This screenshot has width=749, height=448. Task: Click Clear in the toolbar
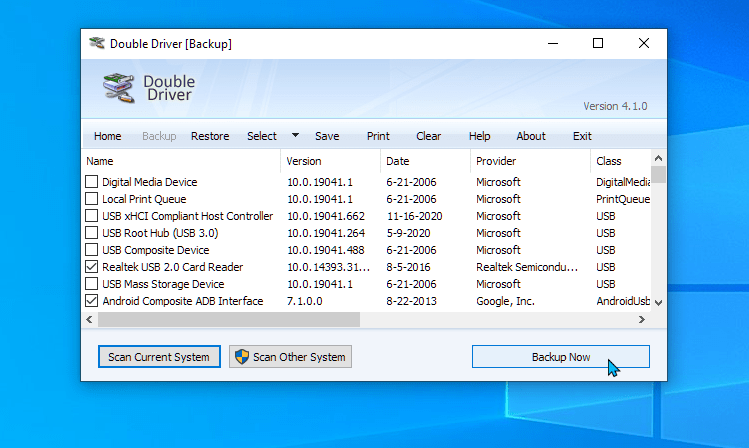[x=428, y=136]
